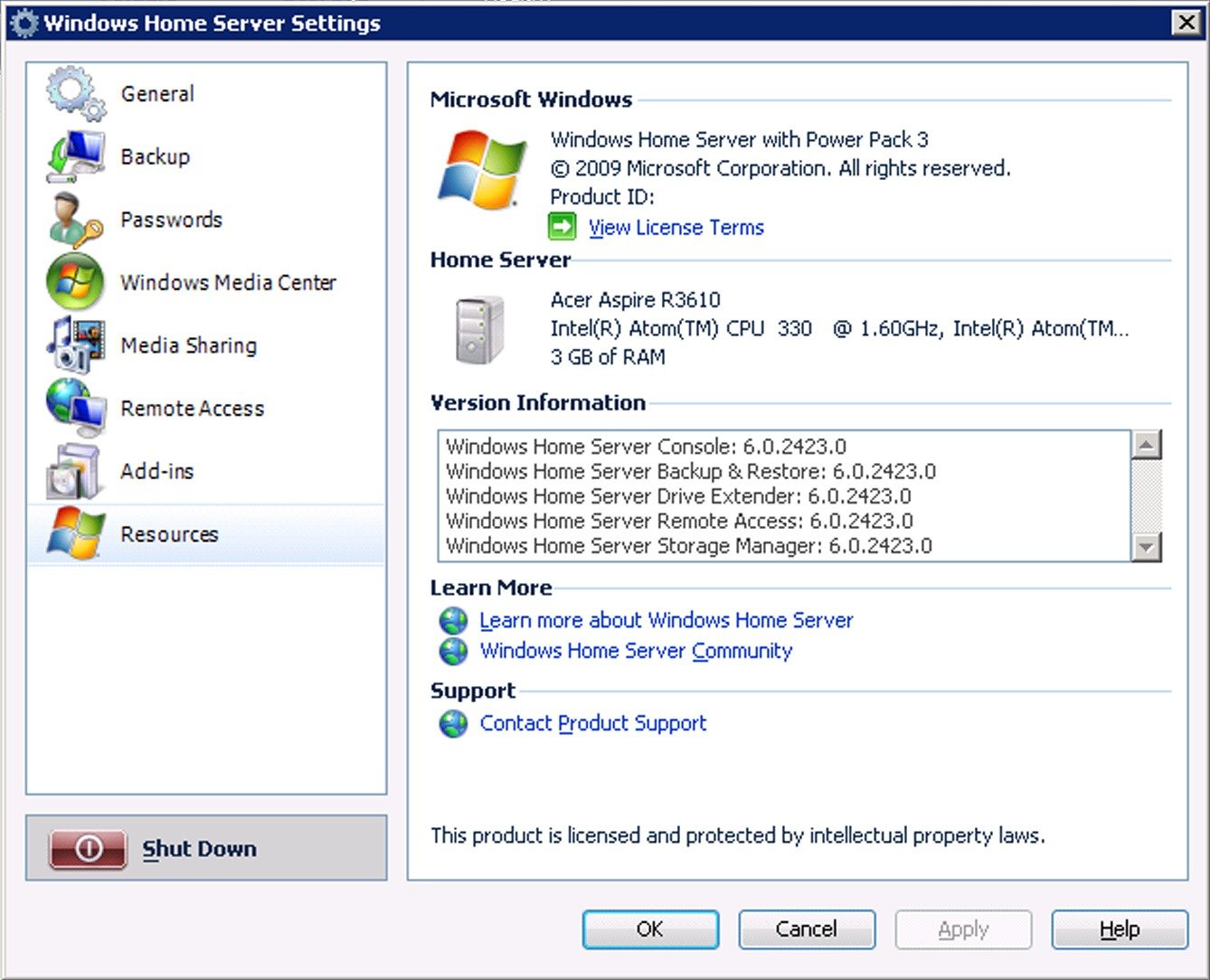Click the Add-ins software box icon
Image resolution: width=1210 pixels, height=980 pixels.
76,471
